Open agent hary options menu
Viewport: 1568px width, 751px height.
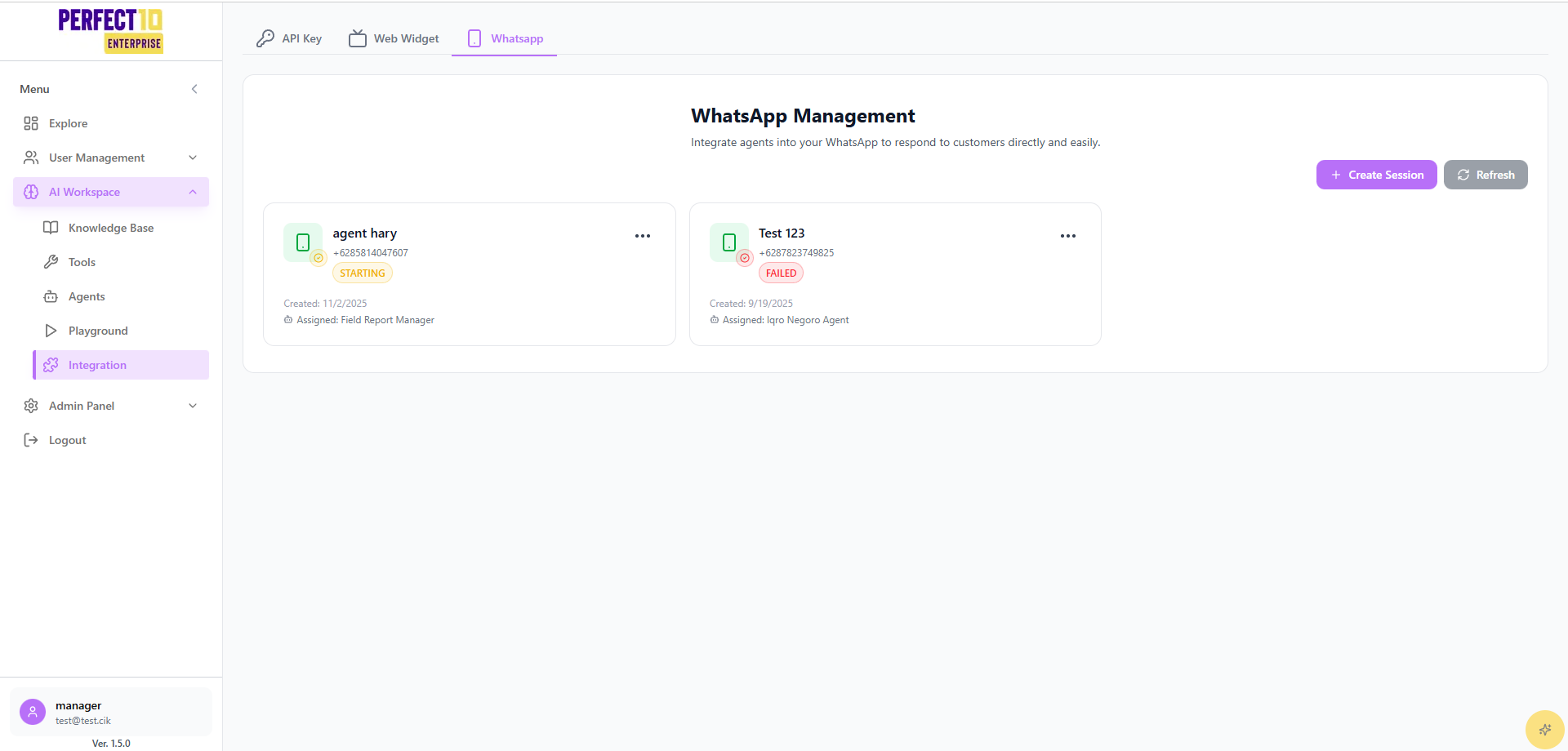(643, 236)
